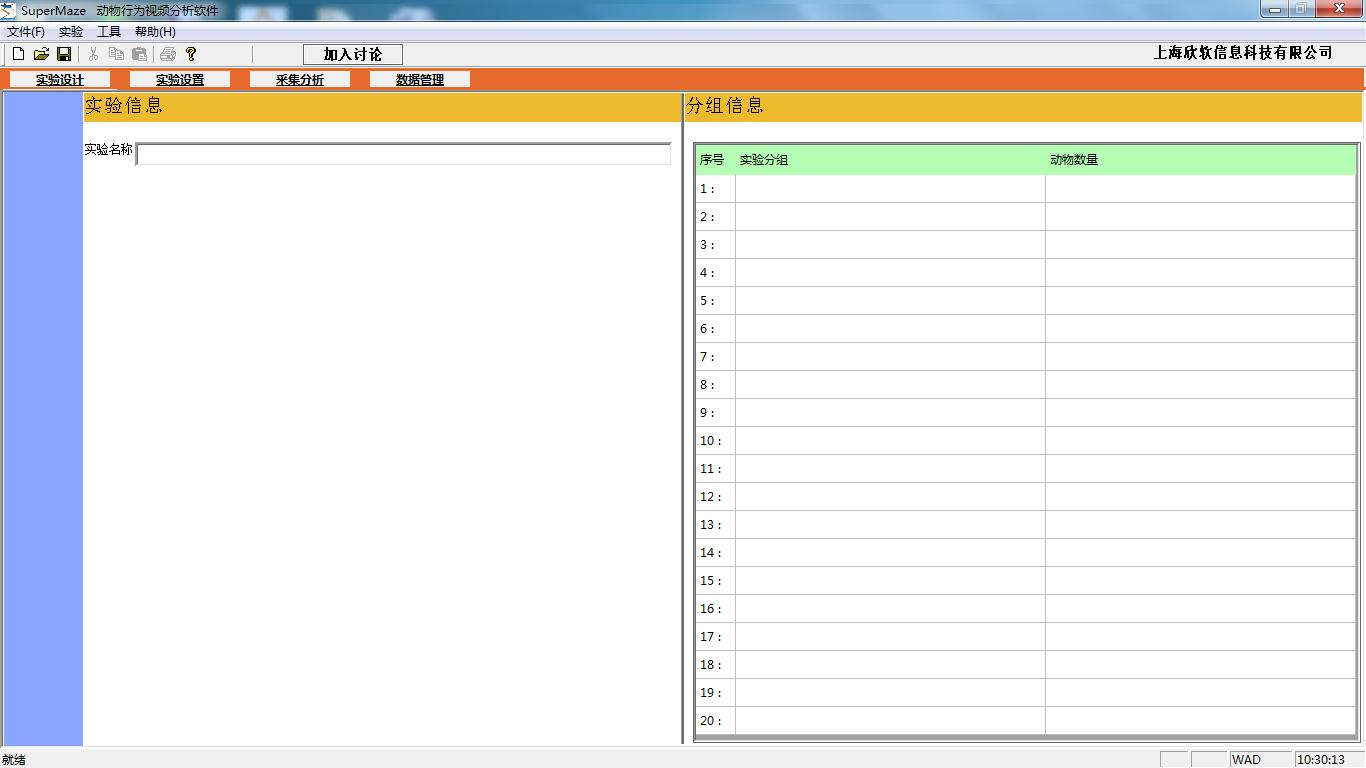Click the 动物数量 cell in row 1

click(x=1200, y=189)
